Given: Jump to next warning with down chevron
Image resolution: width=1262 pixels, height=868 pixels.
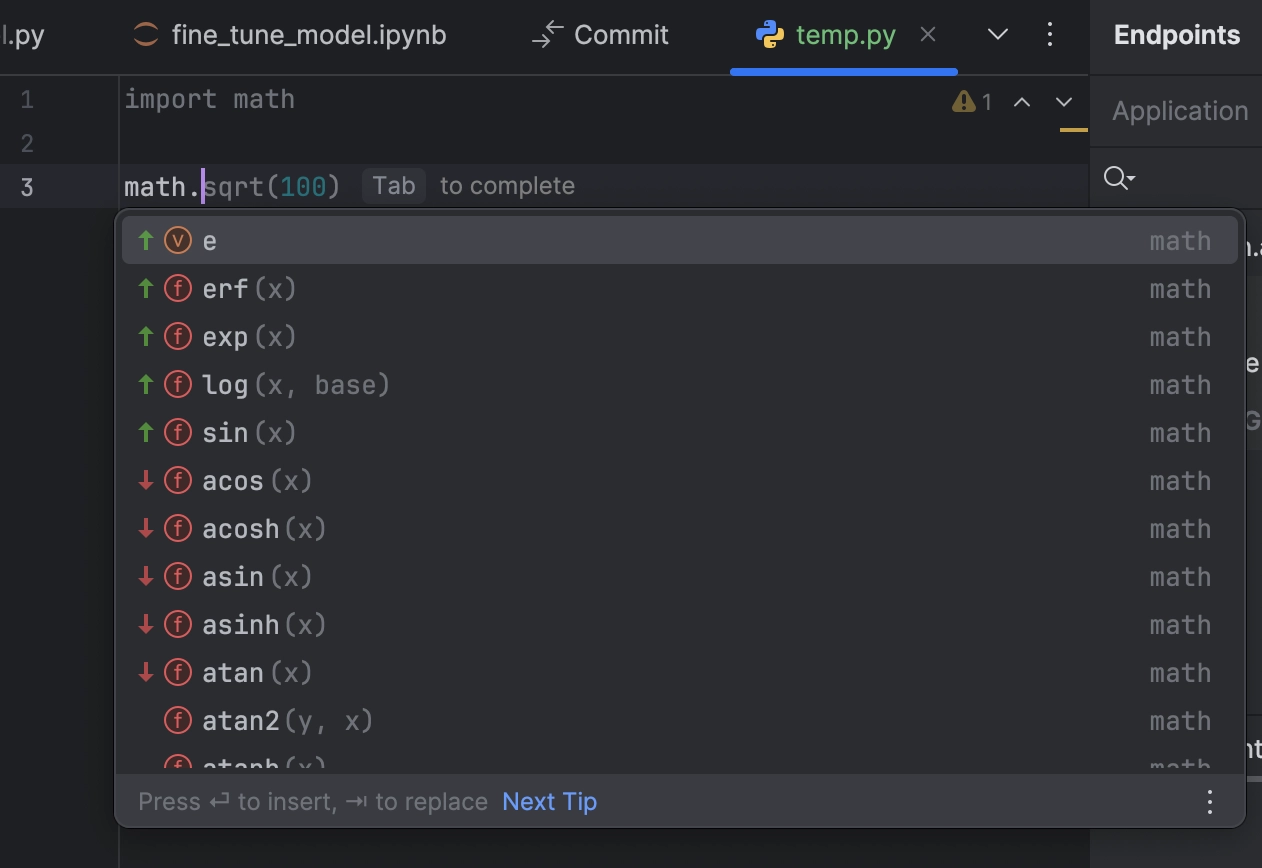Looking at the screenshot, I should [x=1064, y=101].
